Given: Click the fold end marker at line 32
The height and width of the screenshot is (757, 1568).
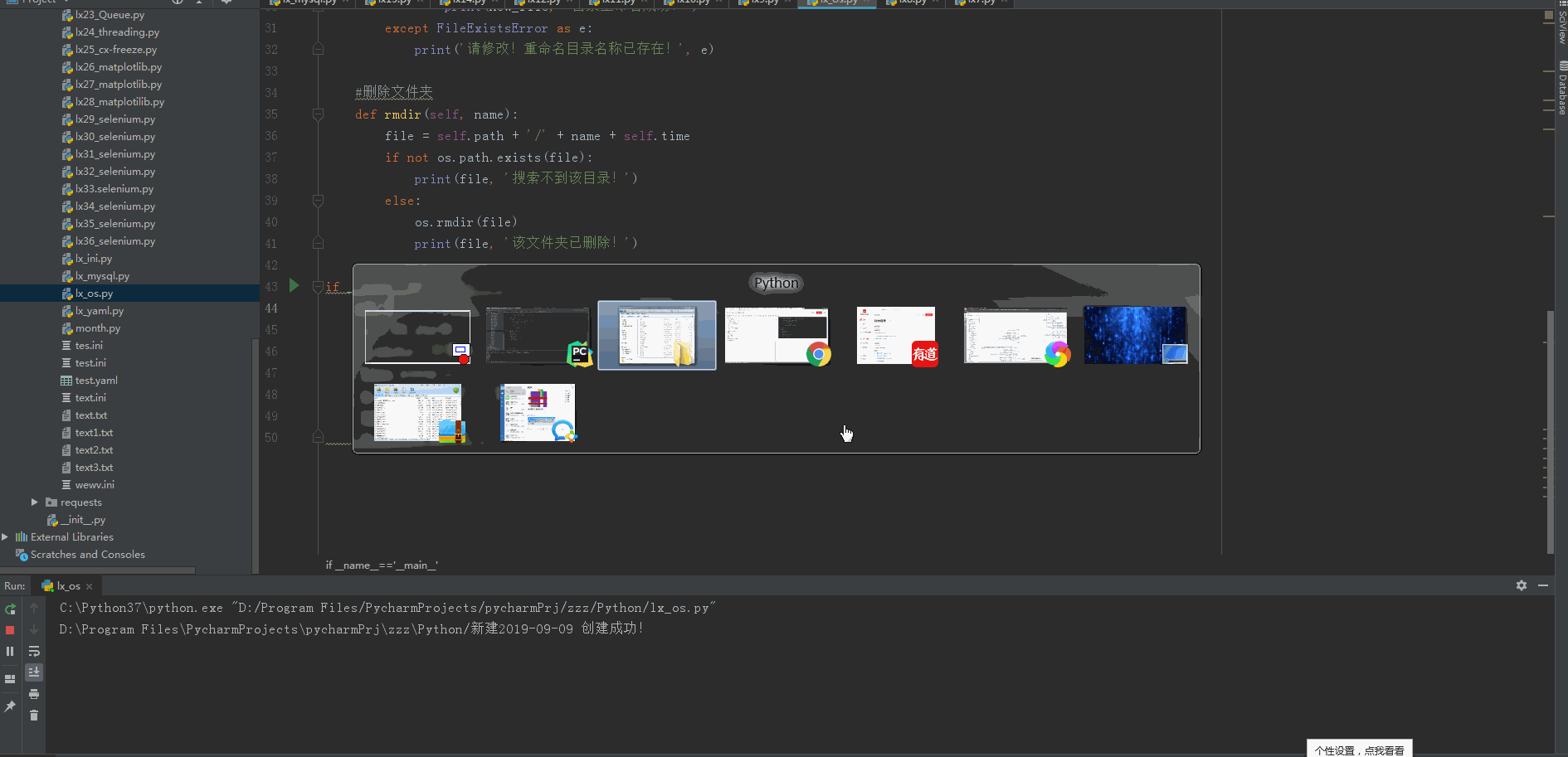Looking at the screenshot, I should pyautogui.click(x=318, y=50).
